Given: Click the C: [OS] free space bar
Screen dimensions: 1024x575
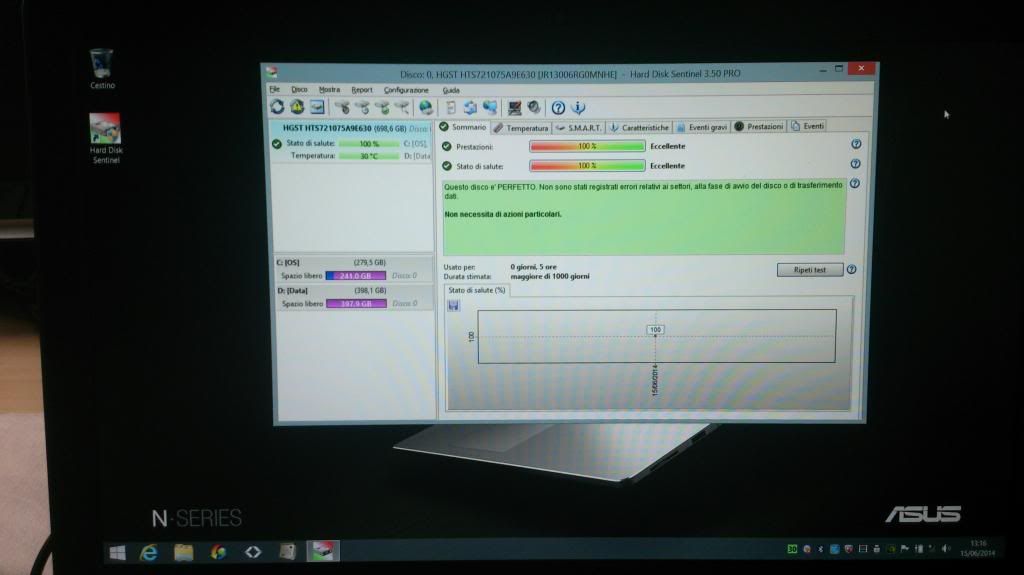Looking at the screenshot, I should pos(356,275).
